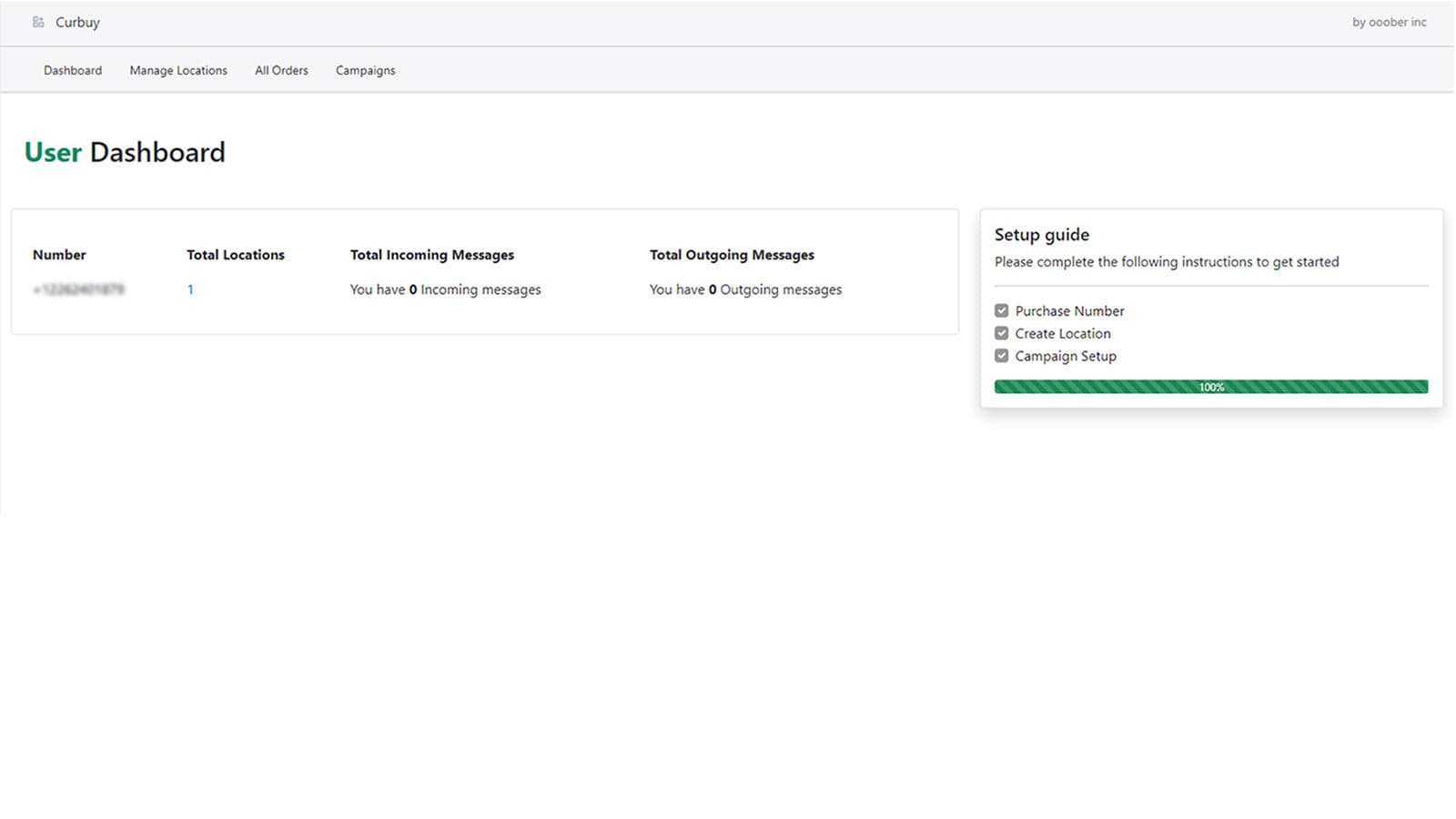Click the Number column header
The width and height of the screenshot is (1456, 819).
click(x=59, y=255)
